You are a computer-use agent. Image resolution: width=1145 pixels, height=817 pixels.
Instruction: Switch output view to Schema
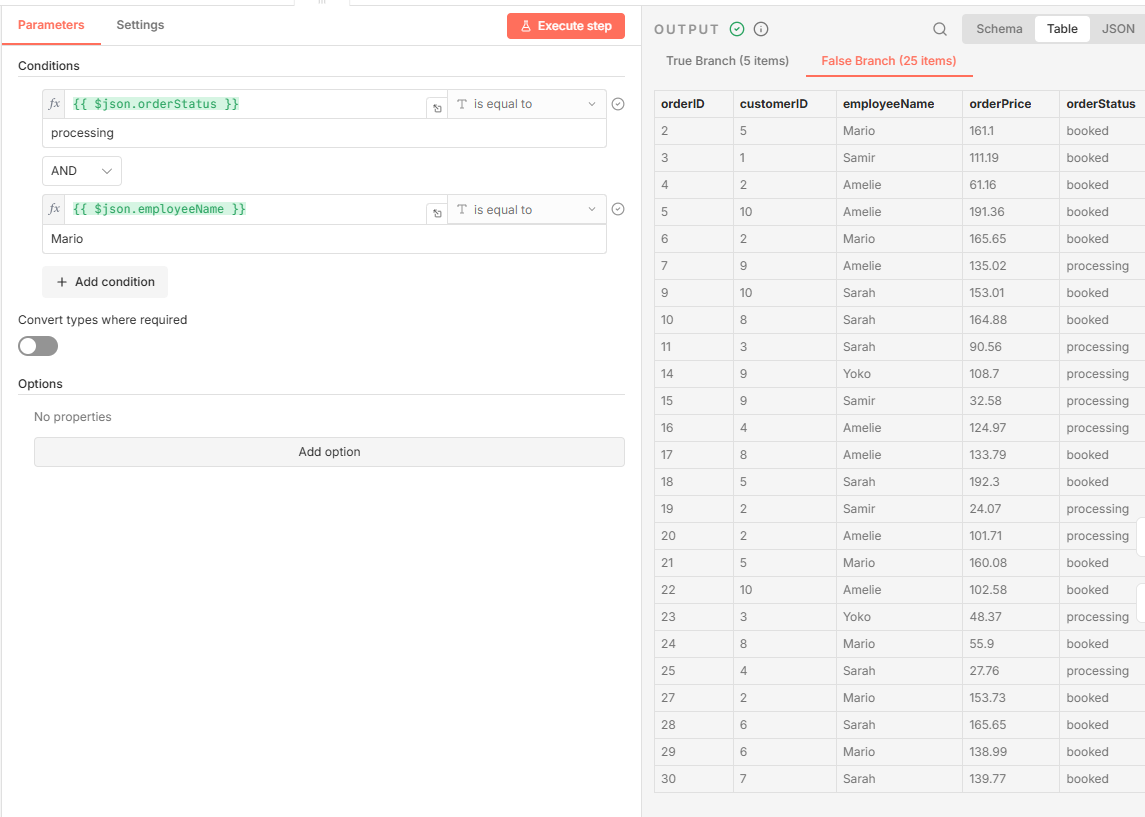(999, 29)
